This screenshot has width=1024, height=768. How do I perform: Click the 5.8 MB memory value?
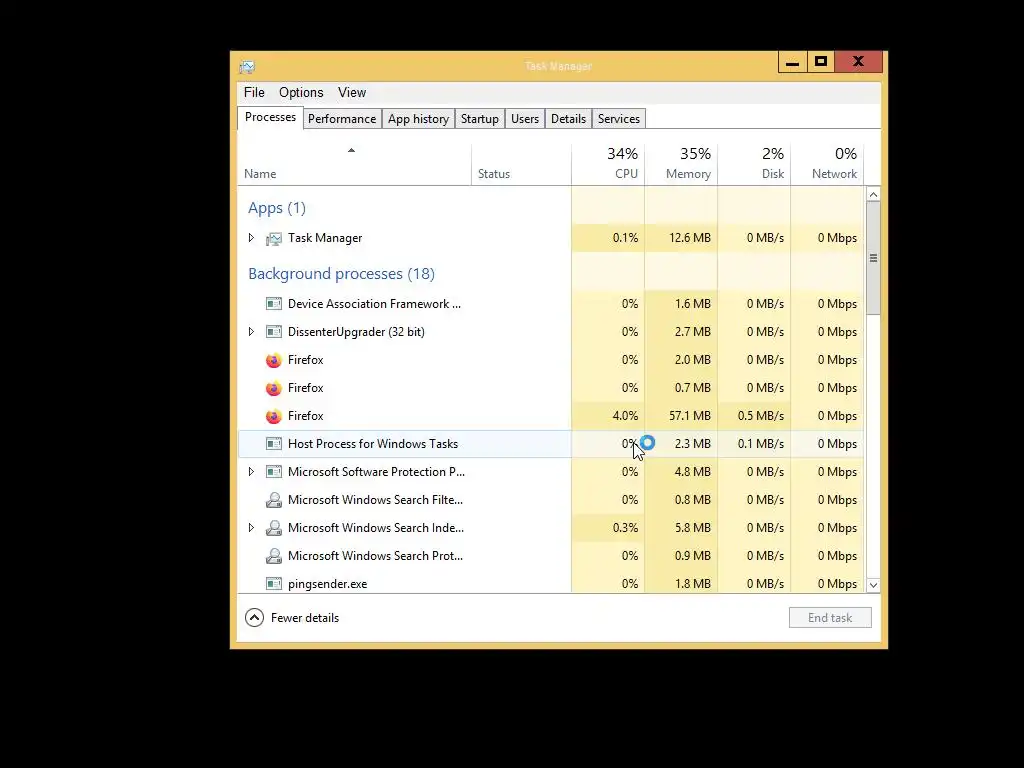coord(692,528)
